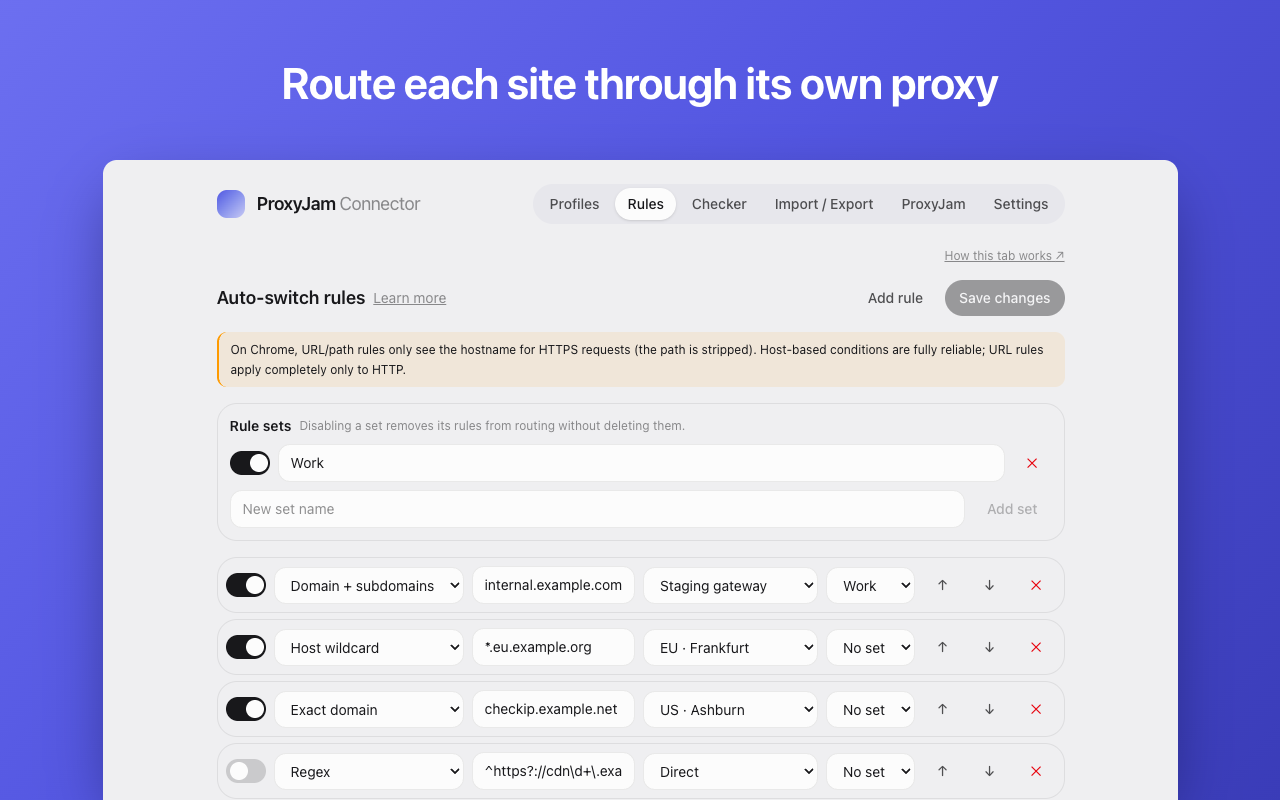The height and width of the screenshot is (800, 1280).
Task: Disable the internal.example.com rule toggle
Action: [246, 585]
